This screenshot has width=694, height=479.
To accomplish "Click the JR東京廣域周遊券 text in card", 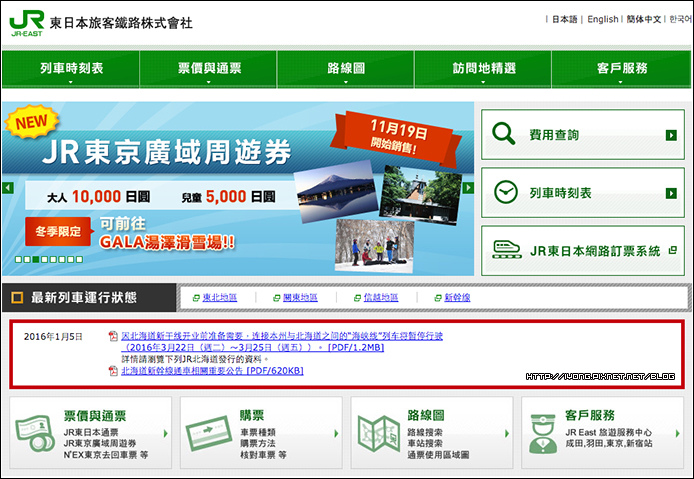I will (x=100, y=443).
